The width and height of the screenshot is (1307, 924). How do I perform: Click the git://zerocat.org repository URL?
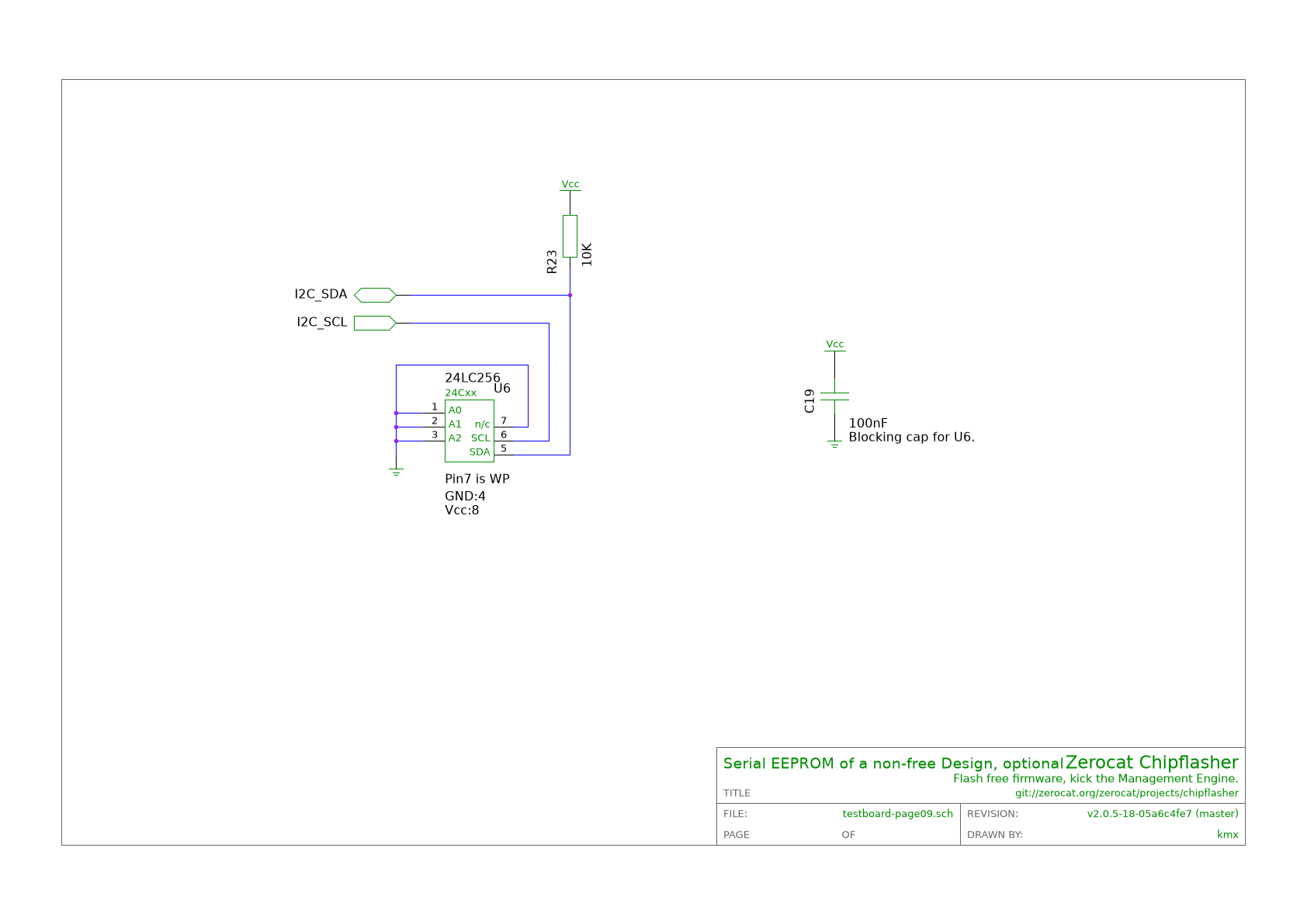(1127, 793)
